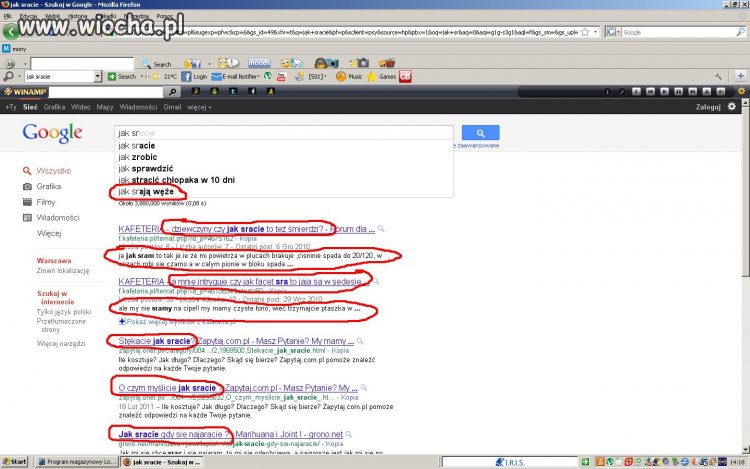
Task: Click the Winamp toolbar pause button
Action: click(678, 91)
